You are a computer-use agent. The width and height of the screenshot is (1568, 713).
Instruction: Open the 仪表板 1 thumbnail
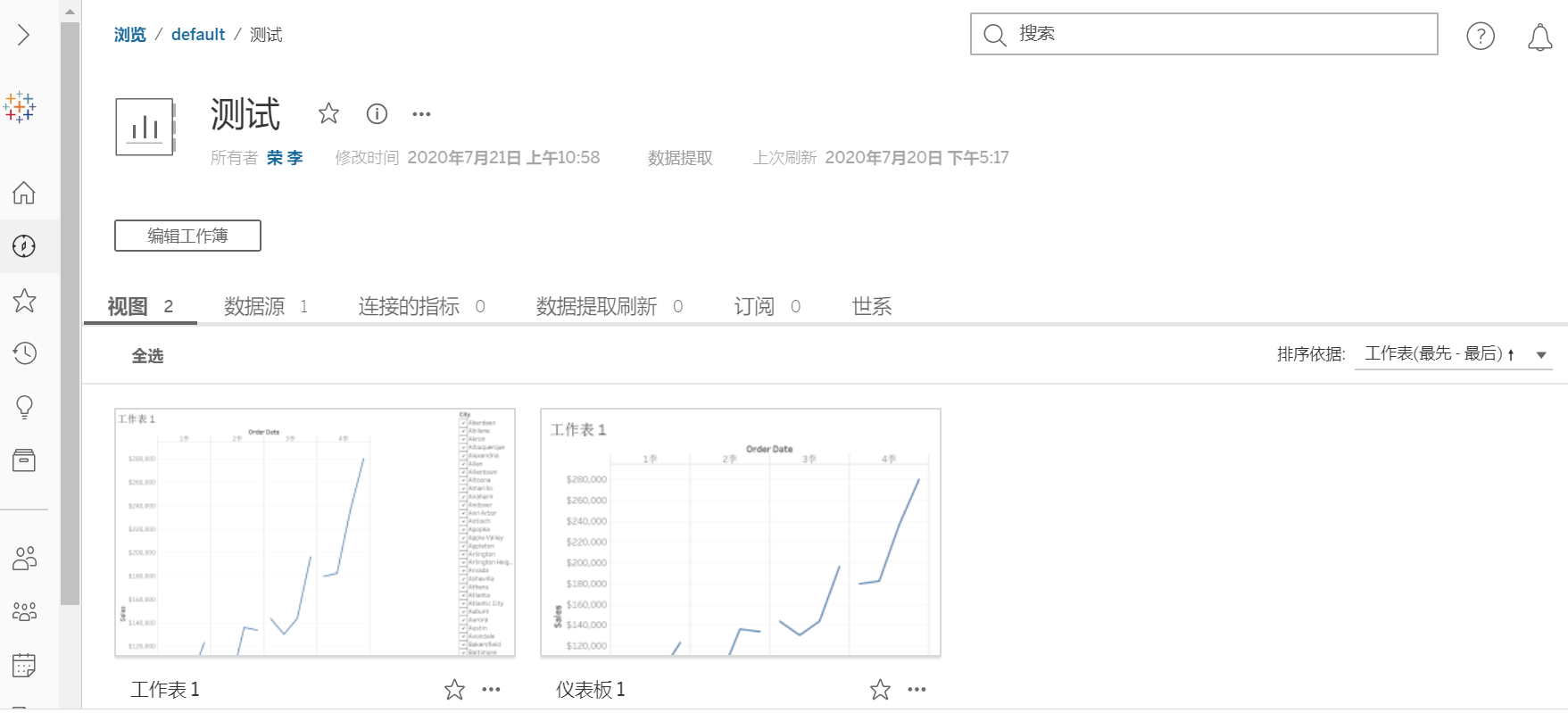(x=741, y=533)
